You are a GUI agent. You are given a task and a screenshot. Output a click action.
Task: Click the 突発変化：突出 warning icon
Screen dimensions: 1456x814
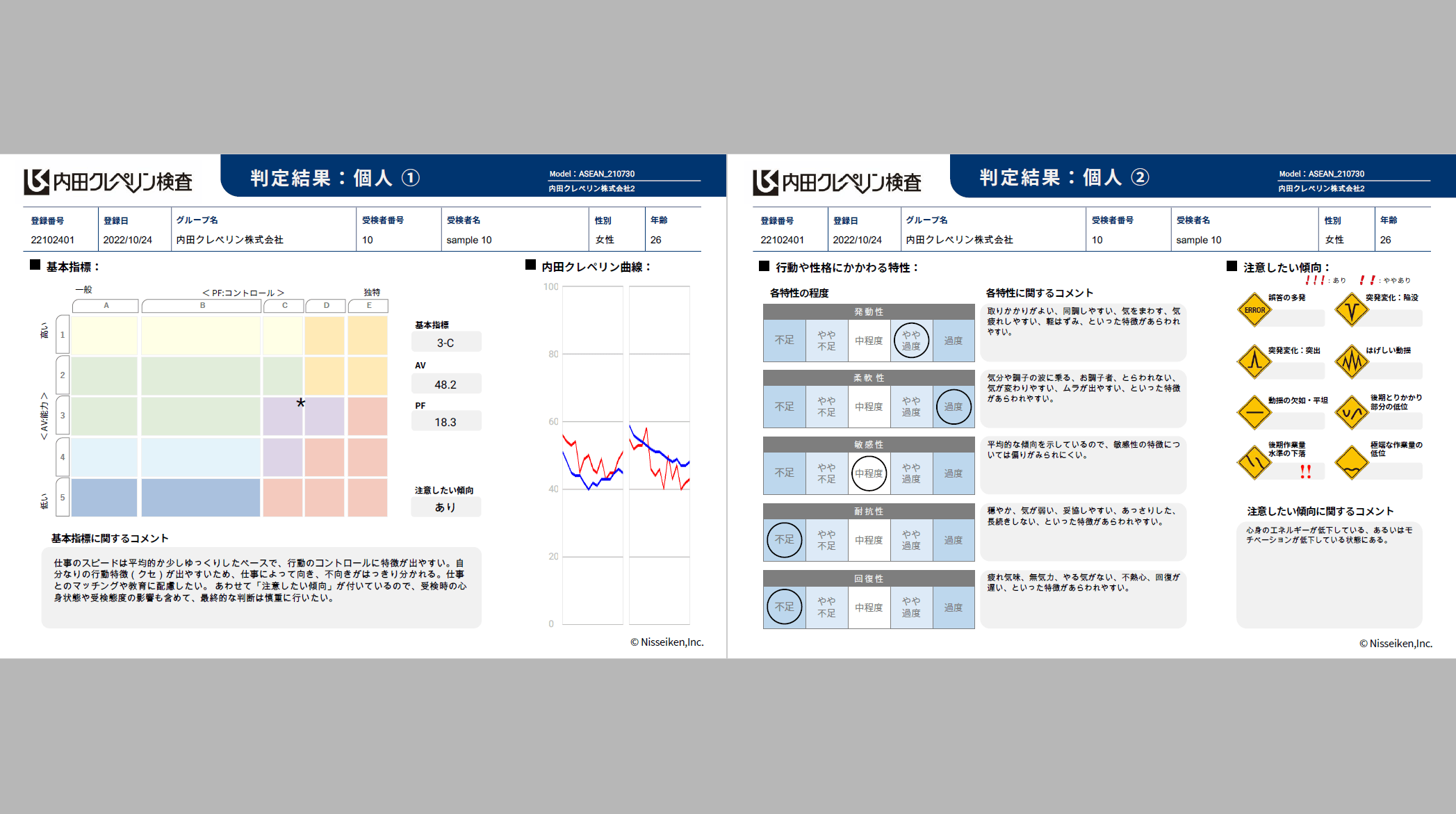[x=1254, y=361]
